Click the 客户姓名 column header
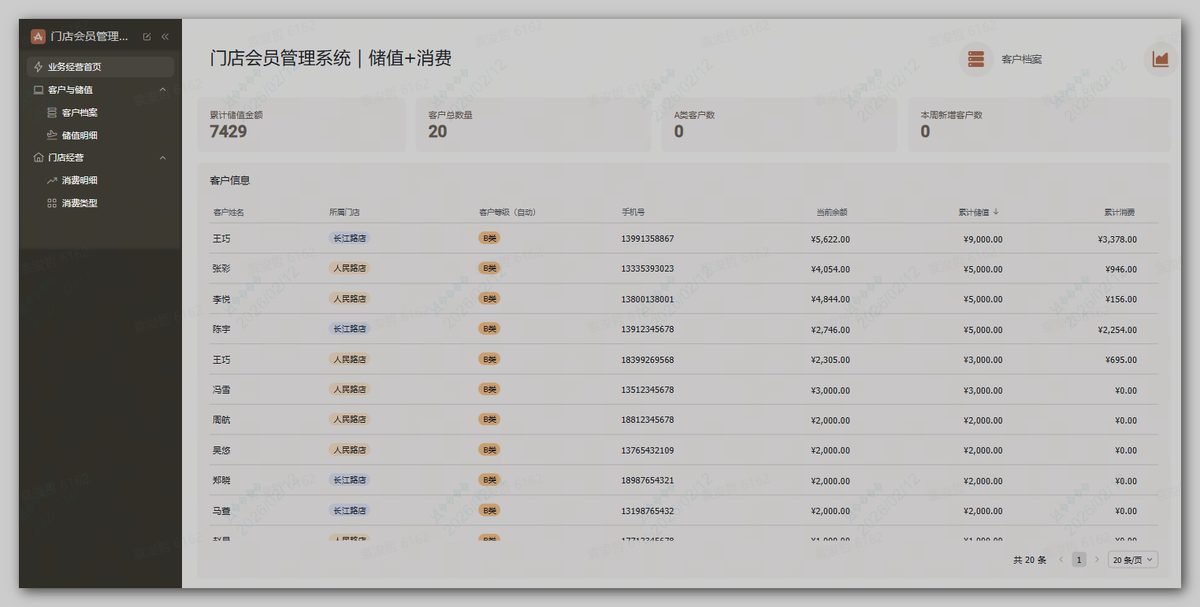Screen dimensions: 1200x607 [228, 212]
